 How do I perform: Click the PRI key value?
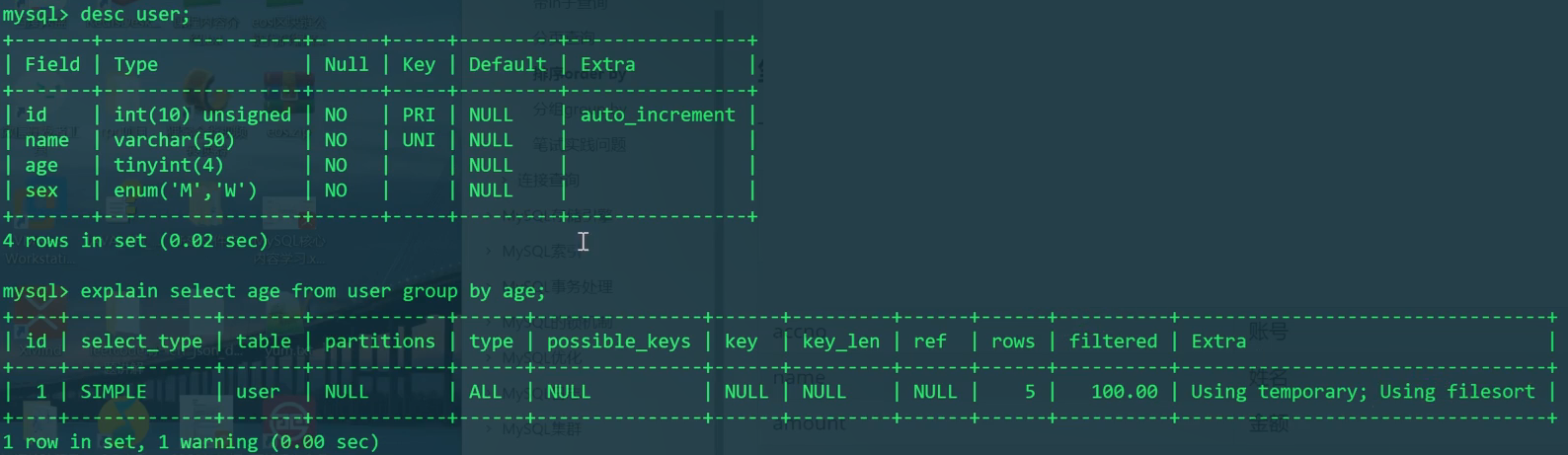(x=419, y=114)
